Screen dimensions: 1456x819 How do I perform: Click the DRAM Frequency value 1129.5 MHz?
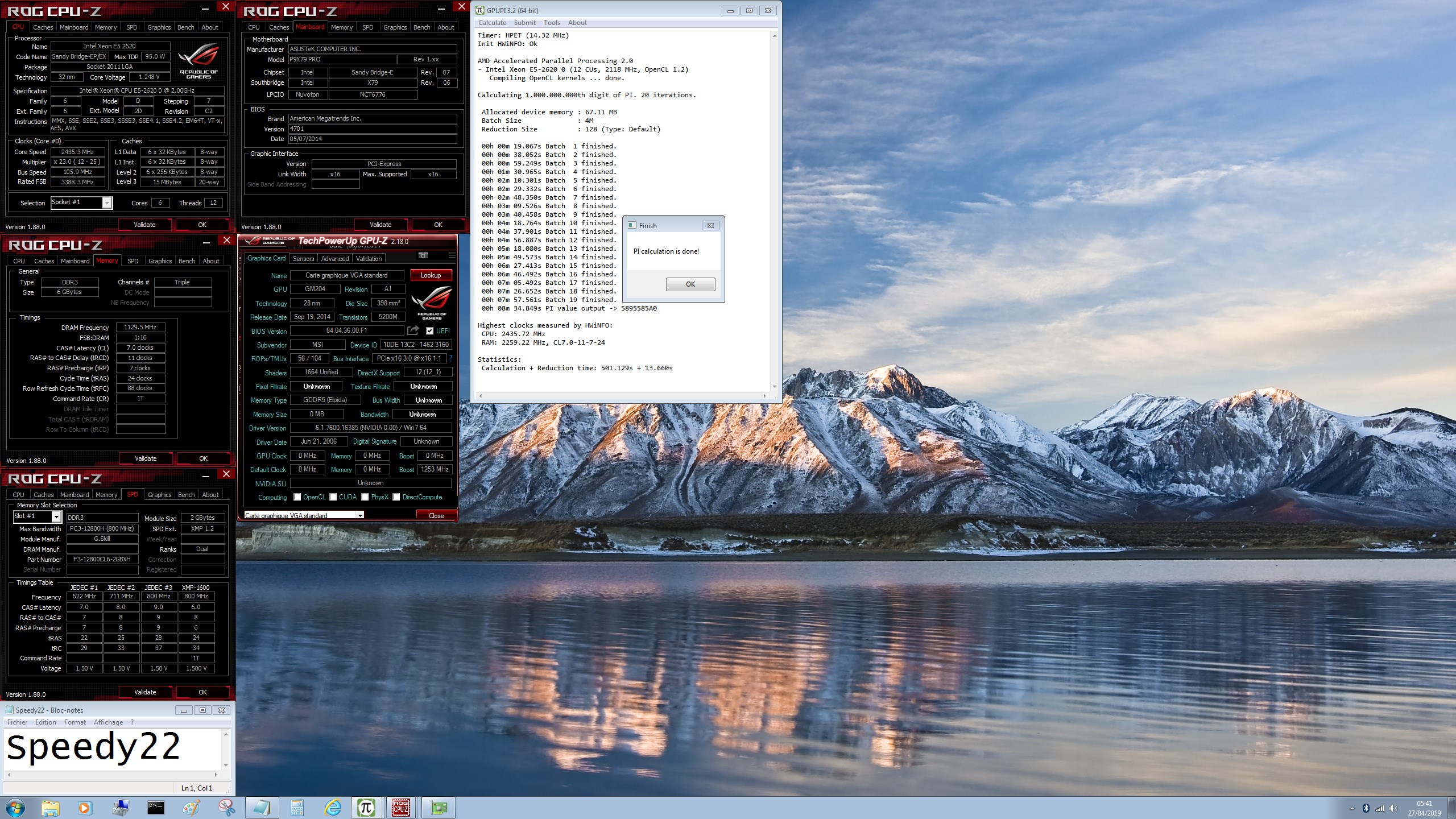click(140, 327)
